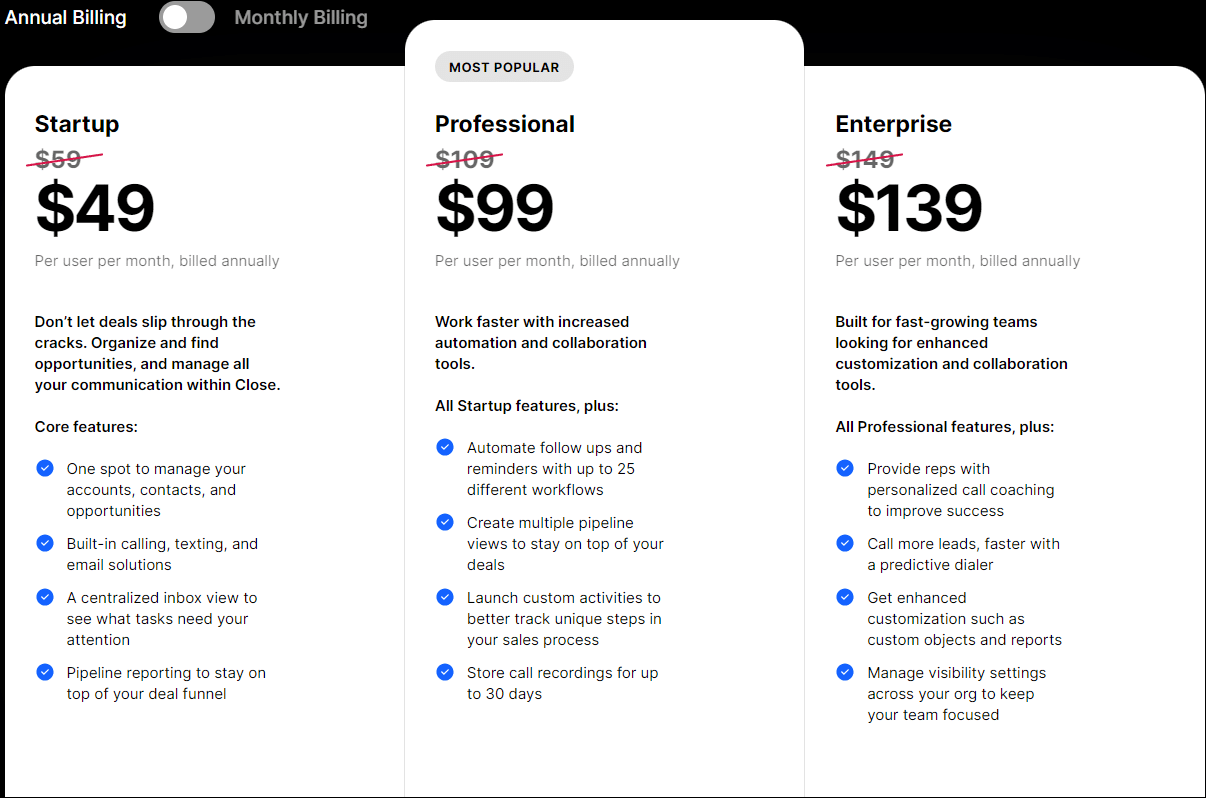
Task: Click checkmark beside 'Get enhanced customization'
Action: click(x=845, y=597)
